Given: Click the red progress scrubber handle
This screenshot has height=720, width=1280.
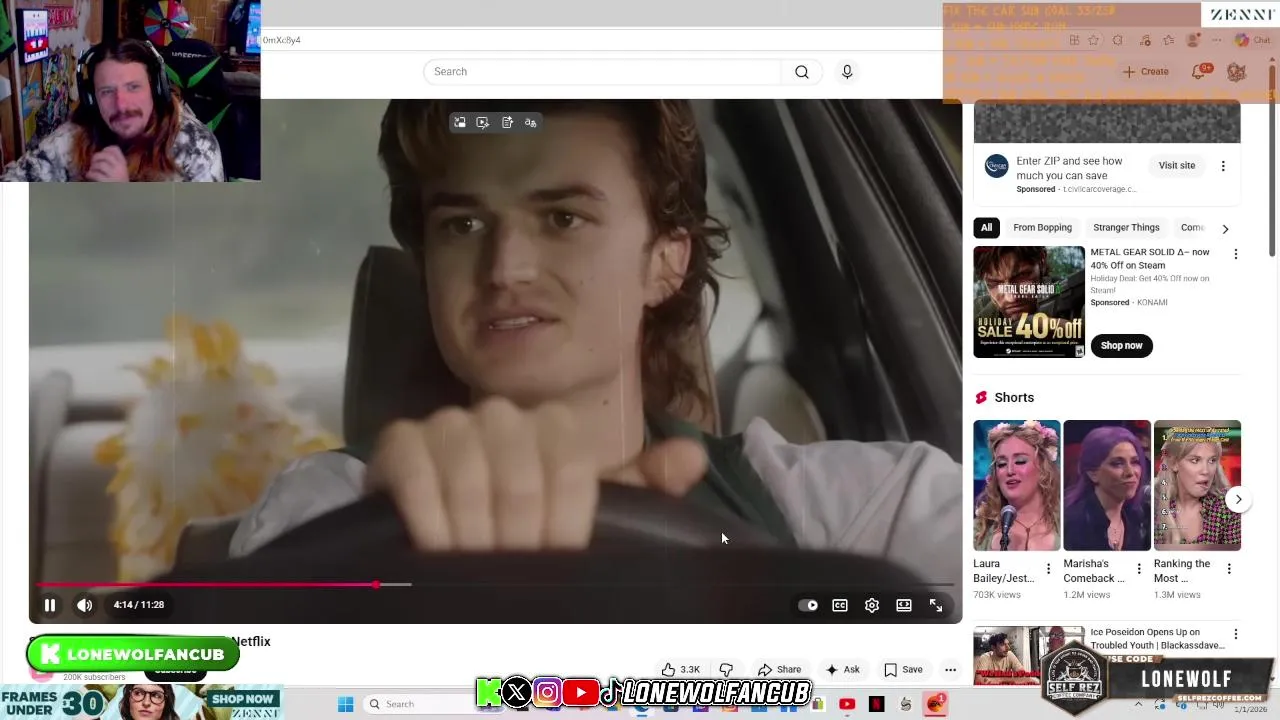Looking at the screenshot, I should point(375,585).
